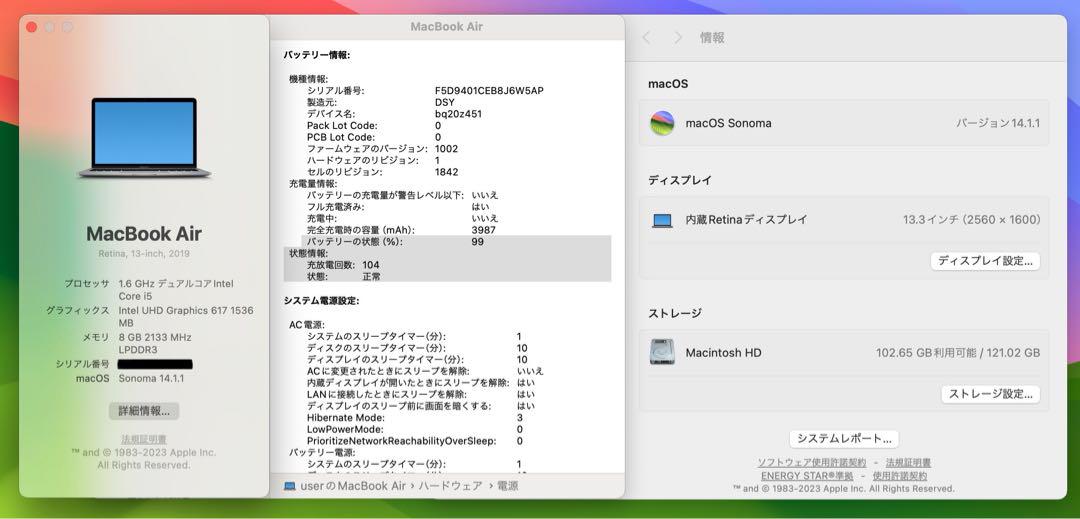The width and height of the screenshot is (1080, 519).
Task: Select battery status value 正常
Action: pyautogui.click(x=372, y=277)
